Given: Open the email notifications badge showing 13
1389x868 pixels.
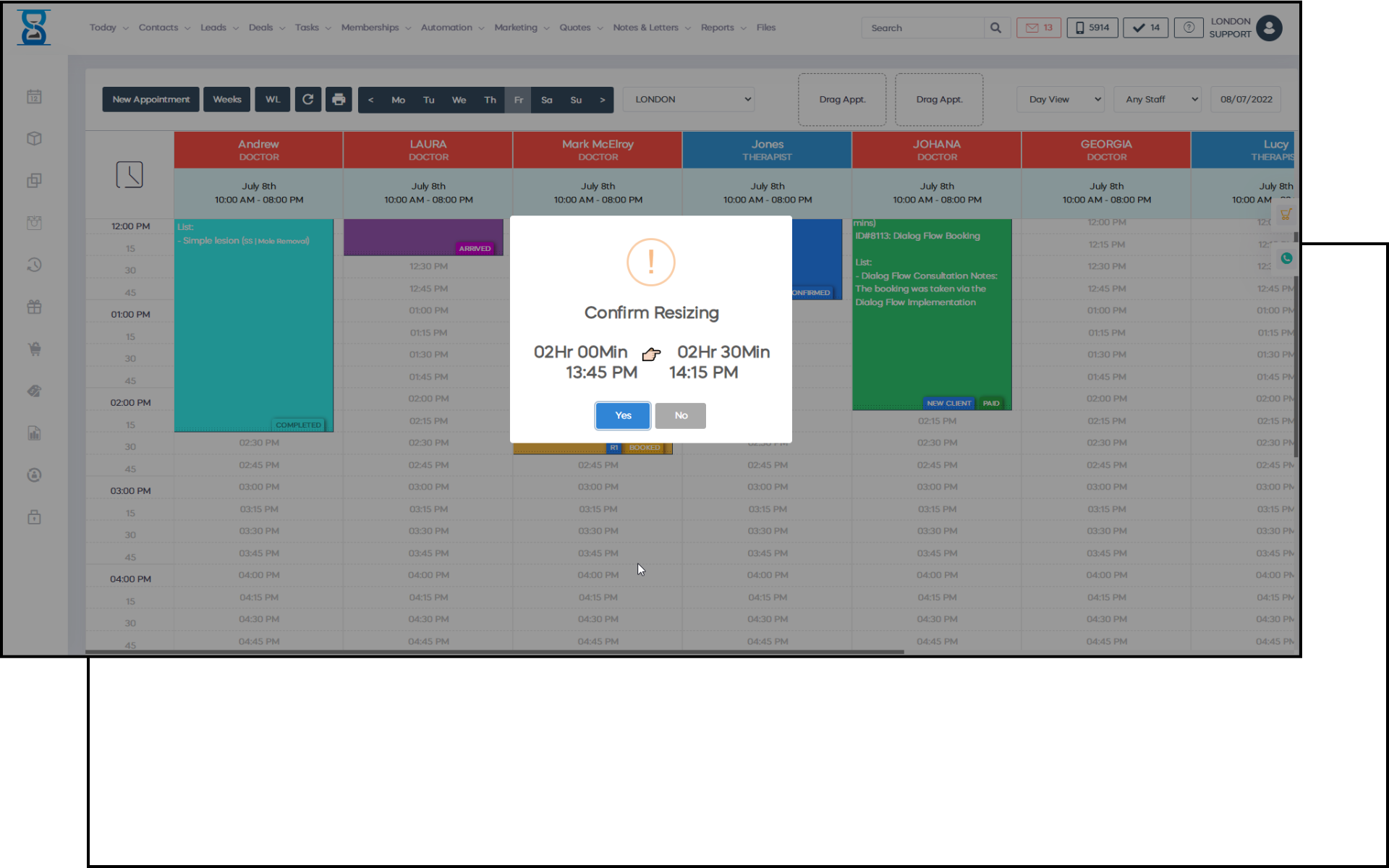Looking at the screenshot, I should pos(1038,28).
